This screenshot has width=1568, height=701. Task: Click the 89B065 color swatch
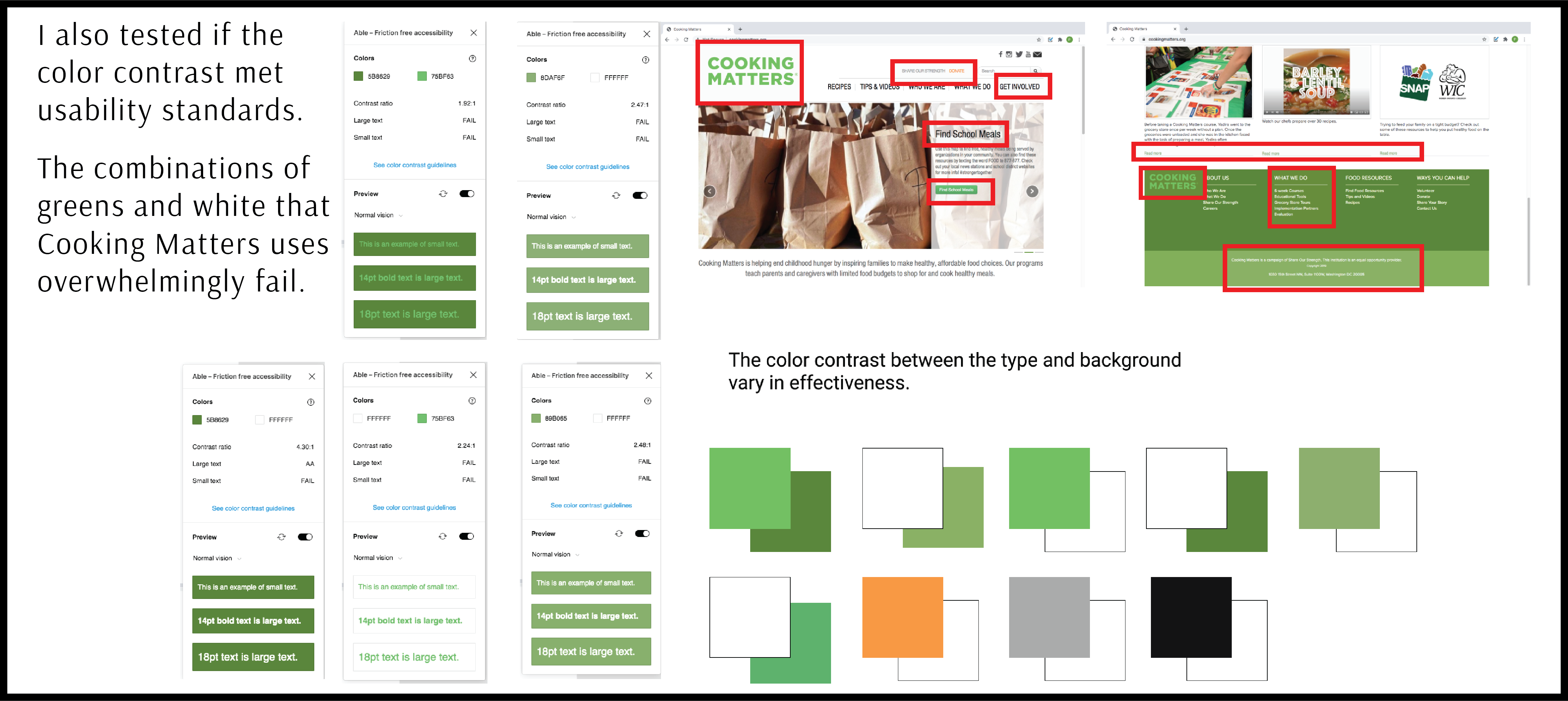tap(536, 418)
